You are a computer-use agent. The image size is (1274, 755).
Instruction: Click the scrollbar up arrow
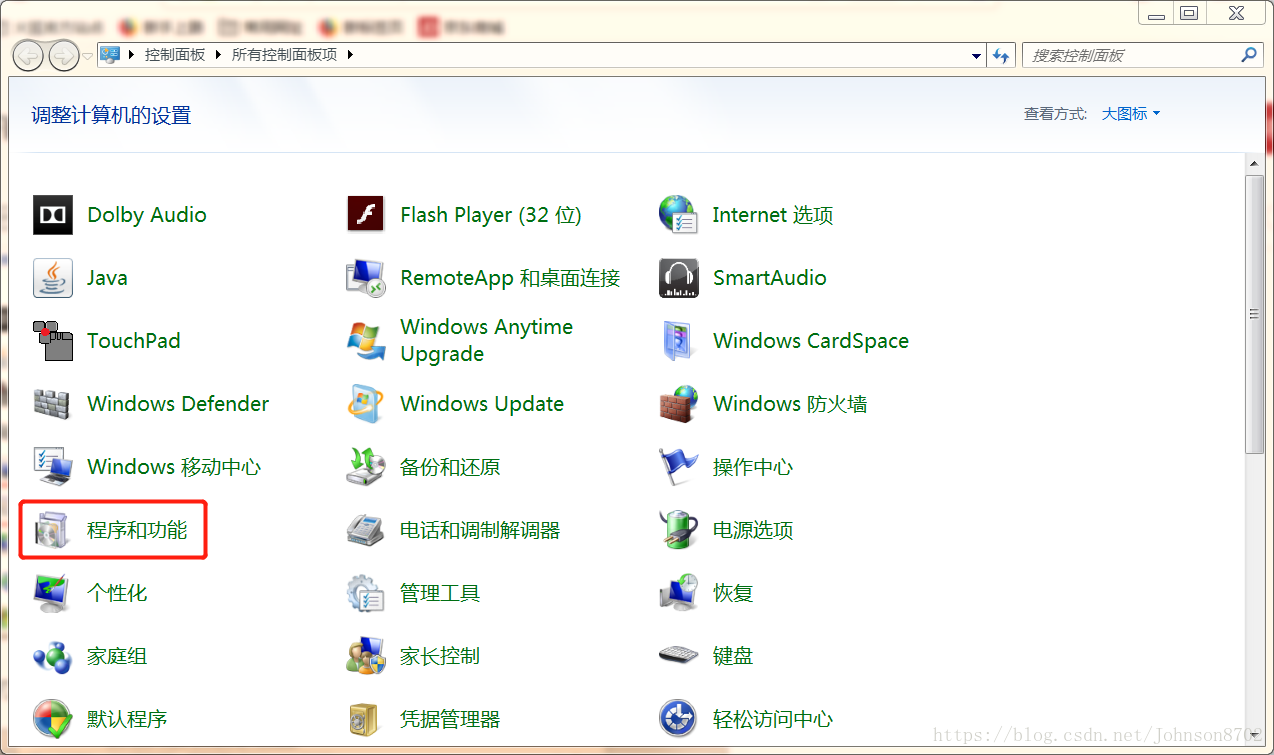(1254, 162)
